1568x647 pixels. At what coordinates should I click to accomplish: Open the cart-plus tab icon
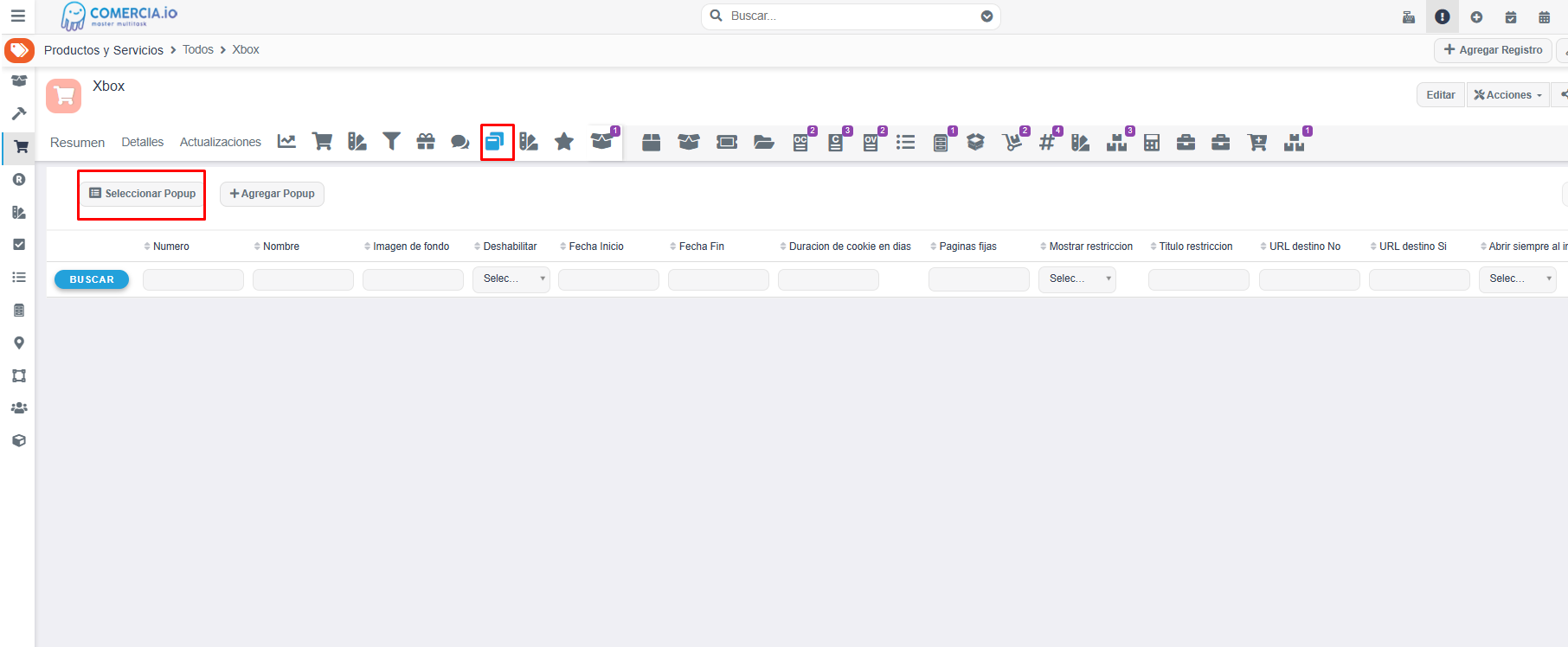[x=1257, y=143]
